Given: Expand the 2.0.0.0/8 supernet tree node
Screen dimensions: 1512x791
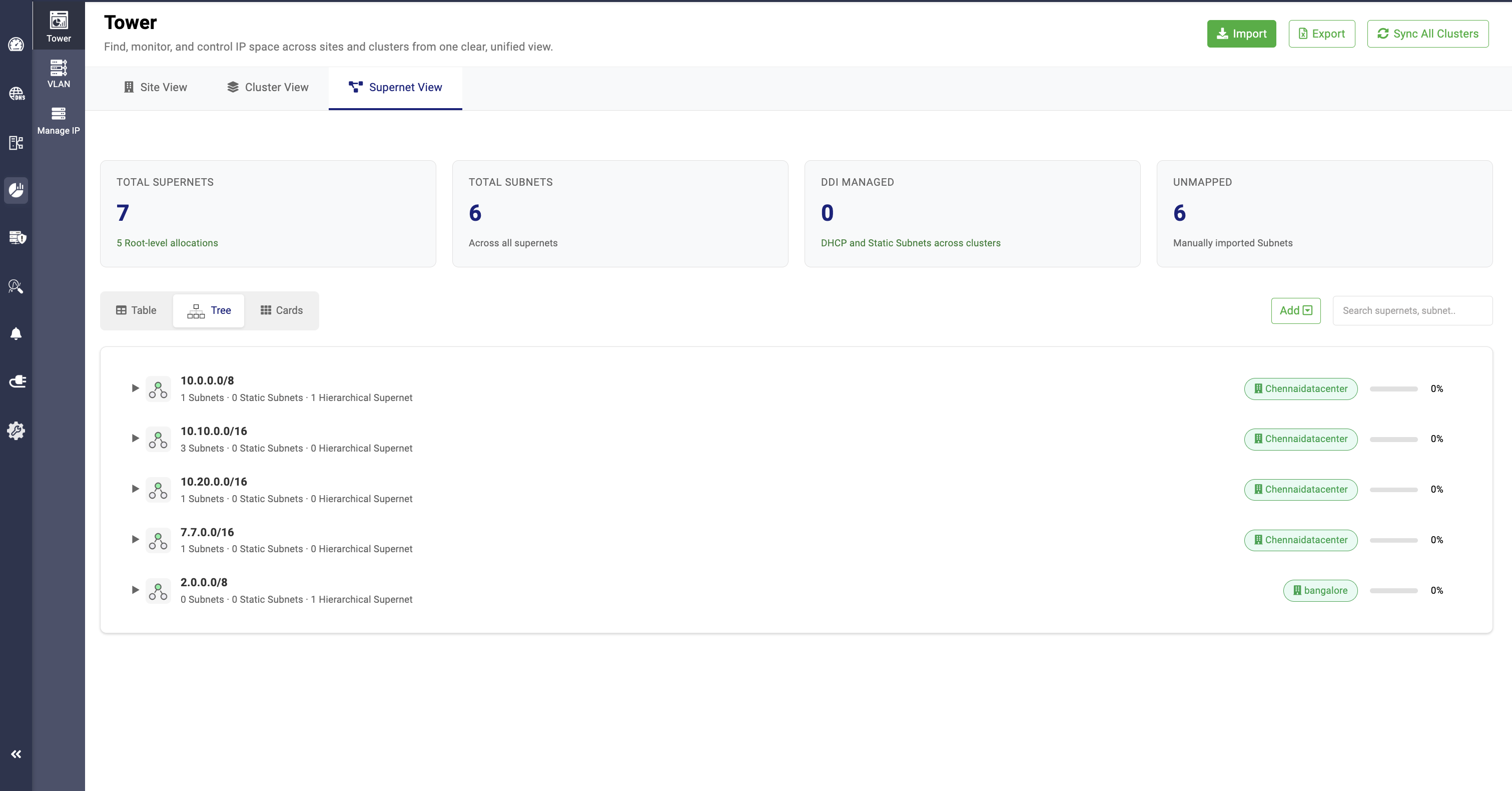Looking at the screenshot, I should tap(135, 590).
